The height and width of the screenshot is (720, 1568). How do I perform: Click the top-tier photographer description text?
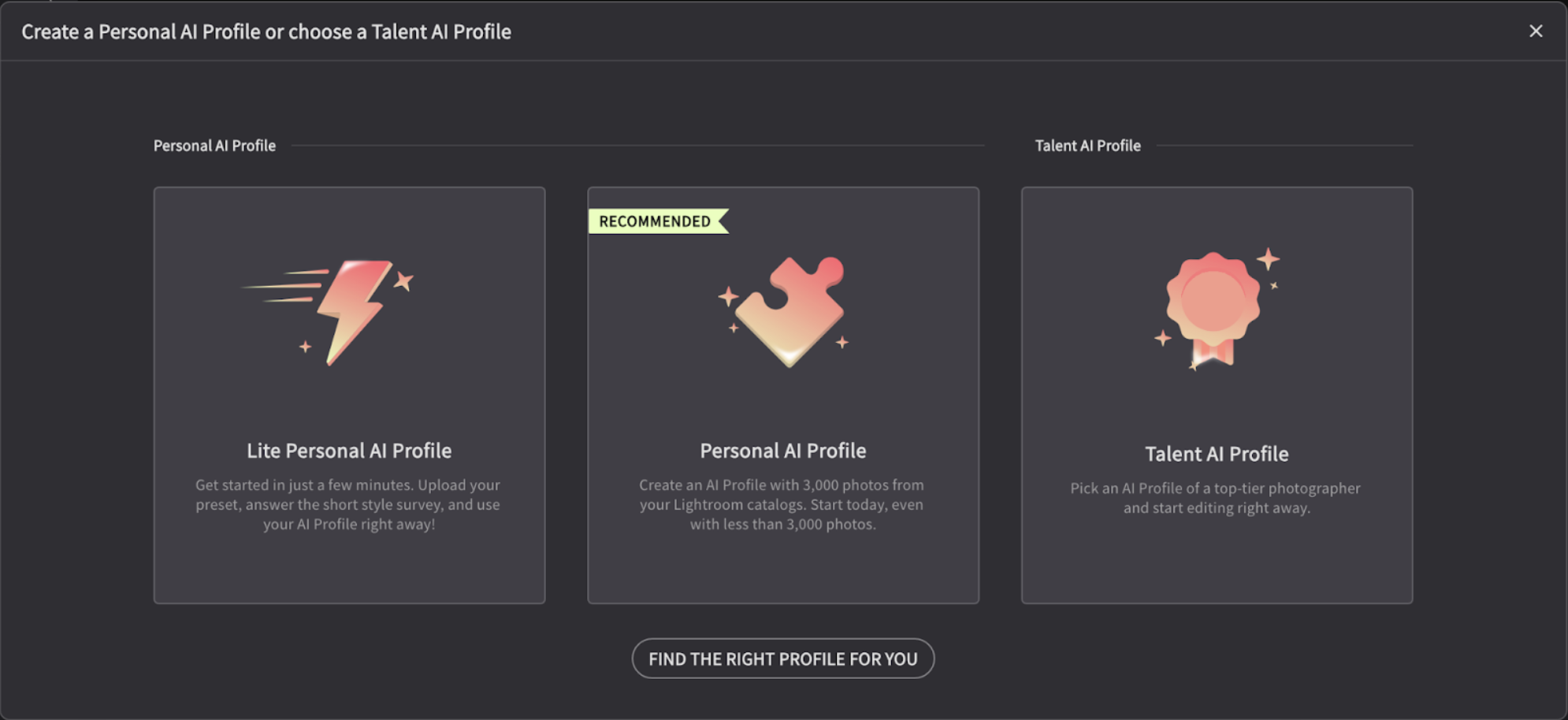pos(1216,498)
